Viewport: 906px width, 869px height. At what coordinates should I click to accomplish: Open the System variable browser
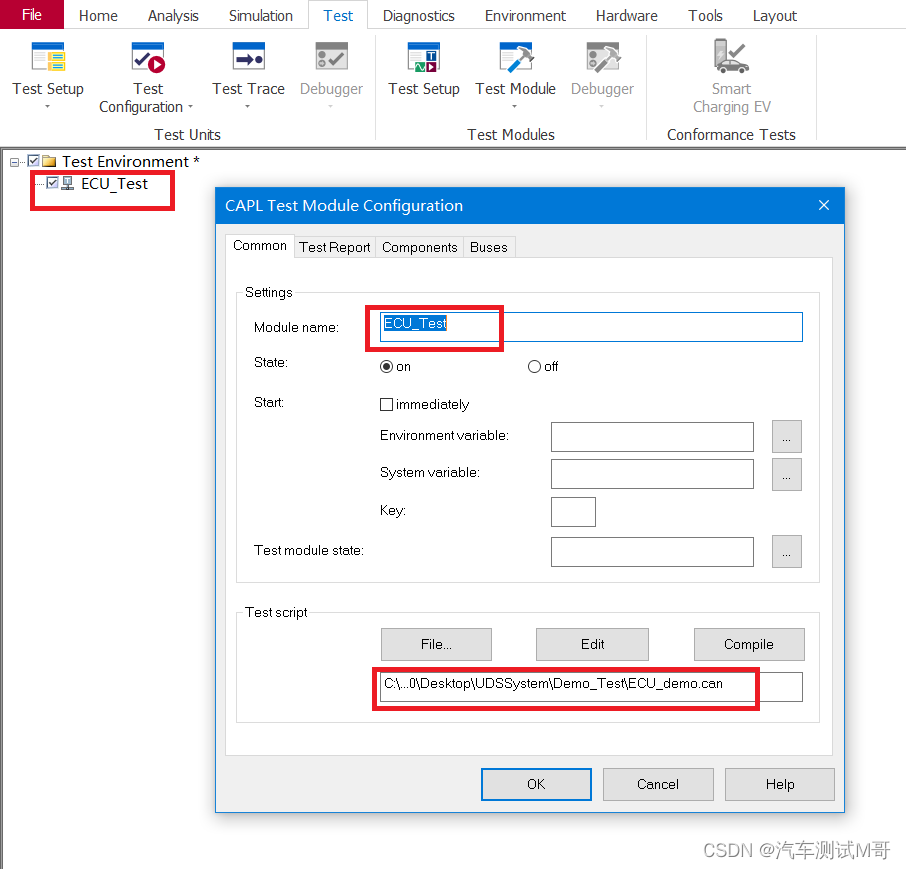pos(787,474)
